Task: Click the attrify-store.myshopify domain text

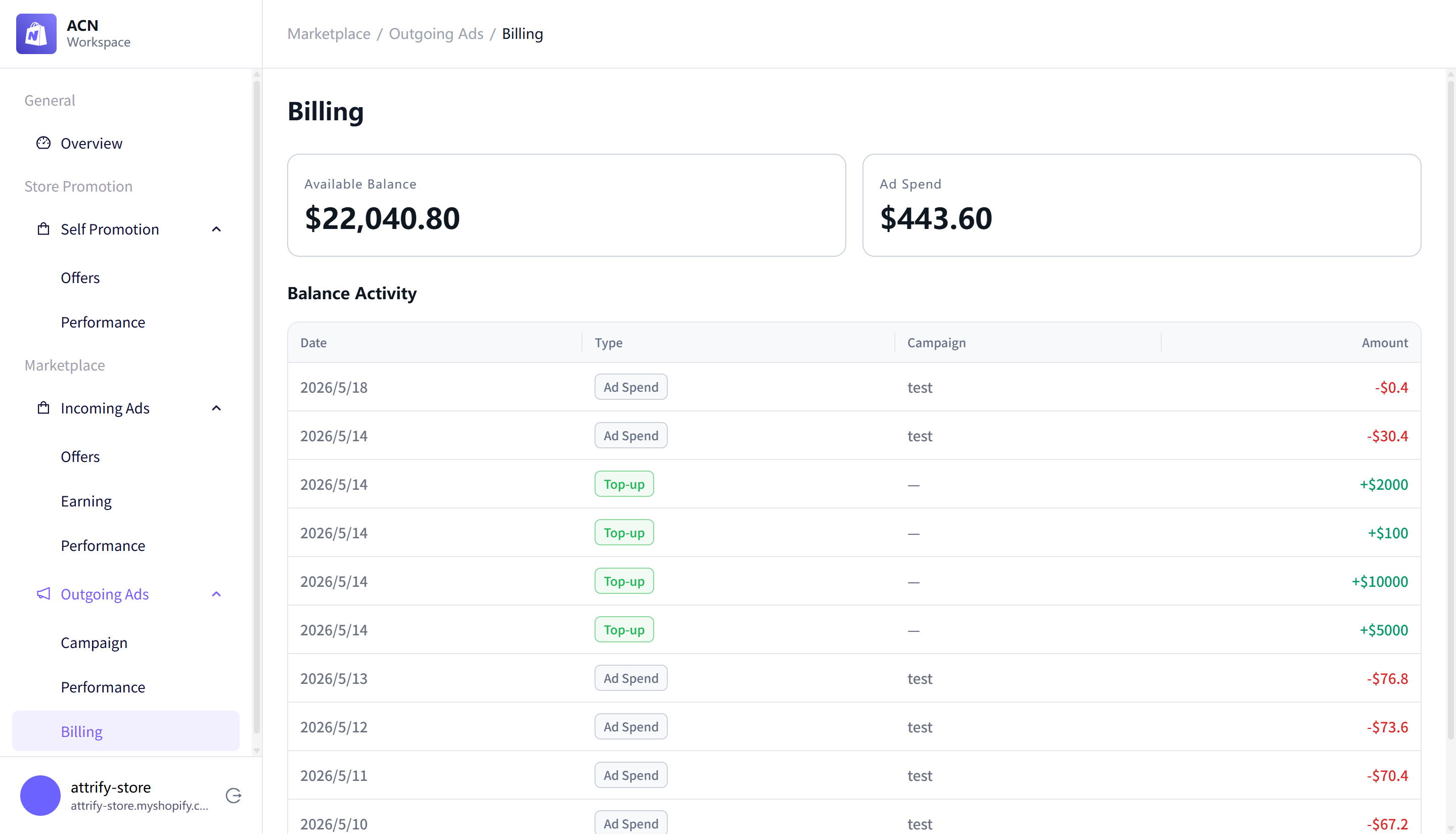Action: click(139, 805)
